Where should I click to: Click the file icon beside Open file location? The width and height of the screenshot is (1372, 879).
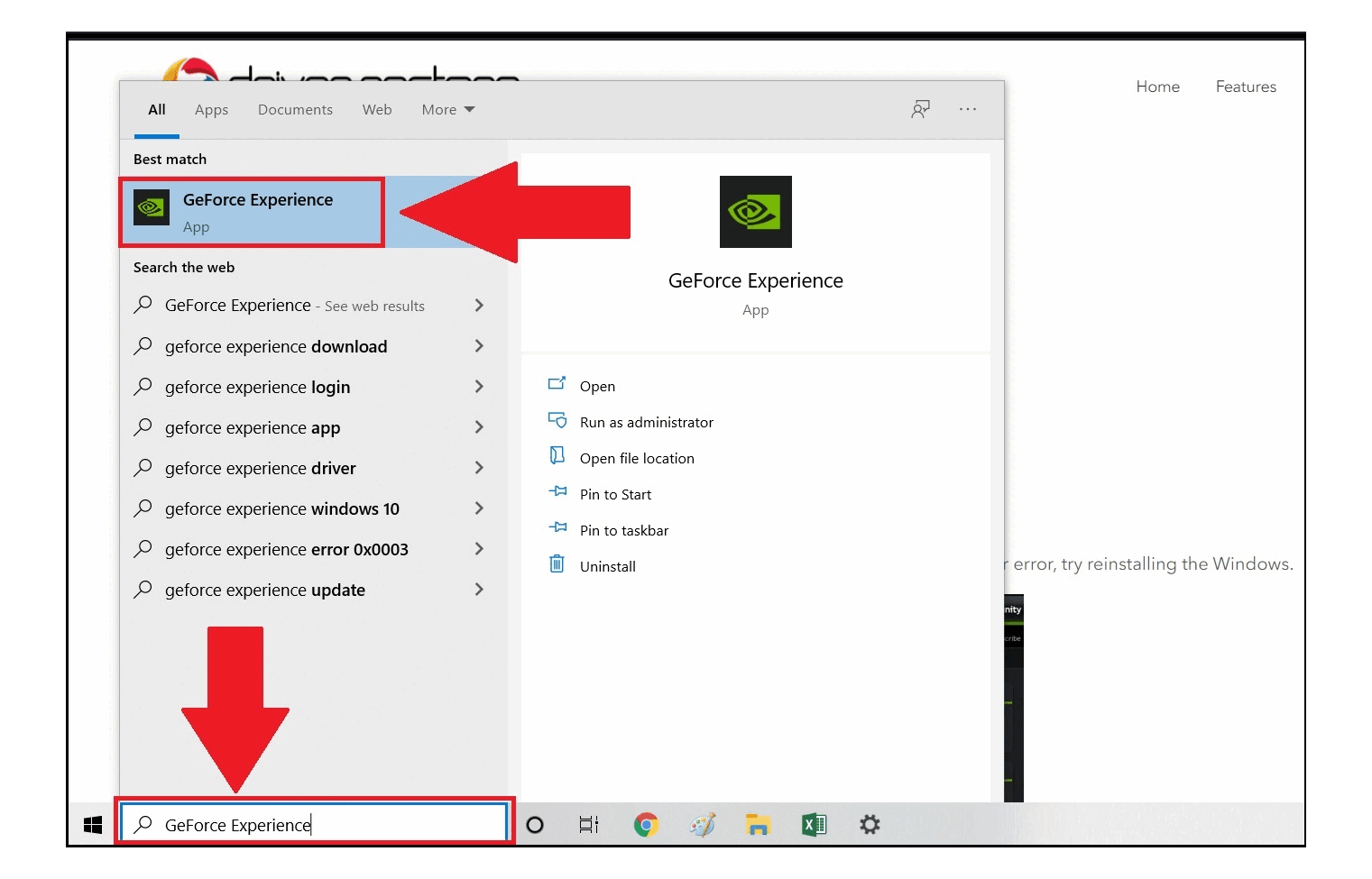[x=557, y=456]
